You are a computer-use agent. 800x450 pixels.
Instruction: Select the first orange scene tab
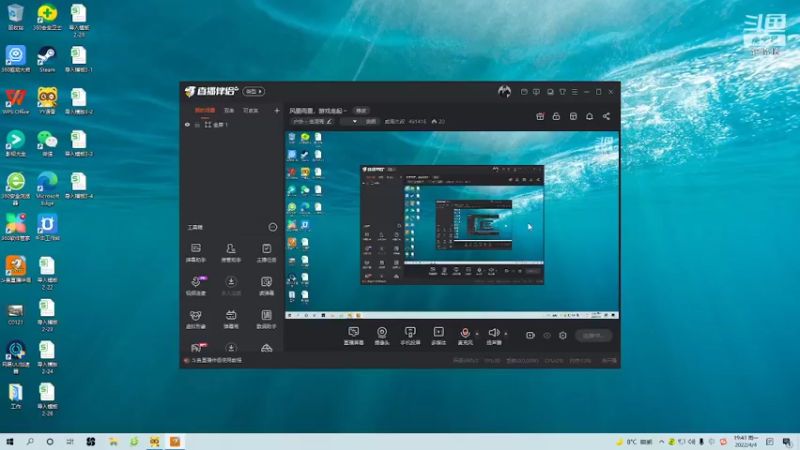click(x=205, y=110)
